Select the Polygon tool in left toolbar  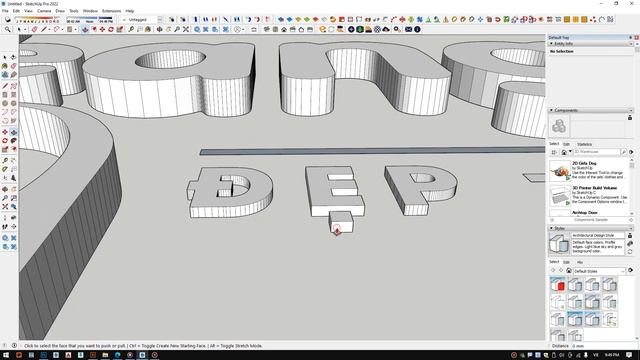[x=13, y=103]
